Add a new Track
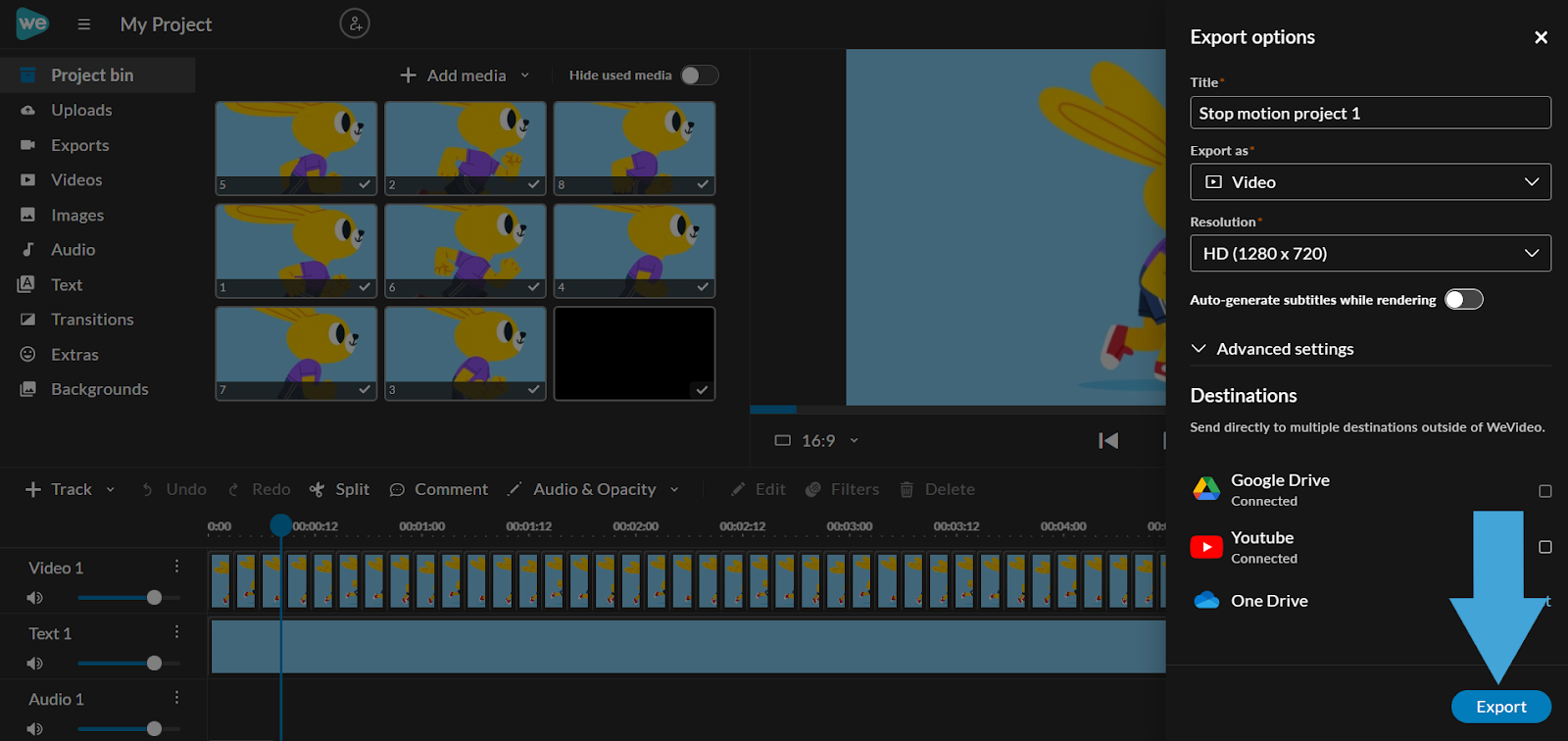This screenshot has width=1568, height=741. [x=59, y=489]
